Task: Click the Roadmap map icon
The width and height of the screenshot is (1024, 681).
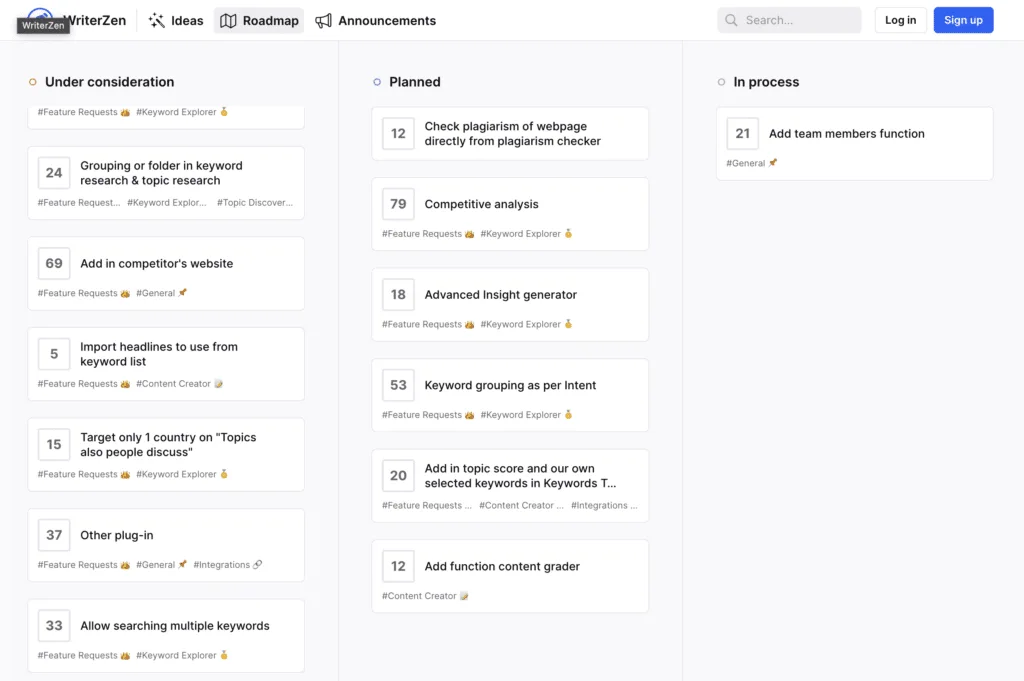Action: 228,20
